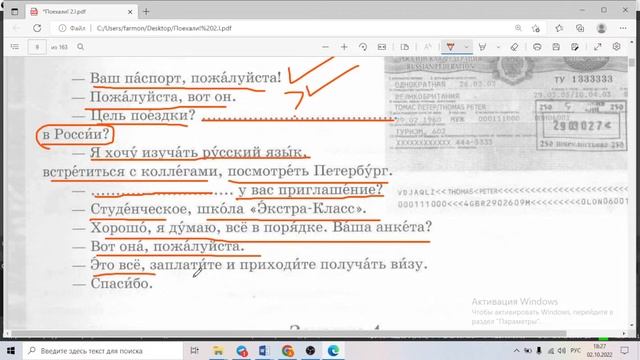Screen dimensions: 640x360
Task: Click the horizontal scrollbar at bottom
Action: 289,333
